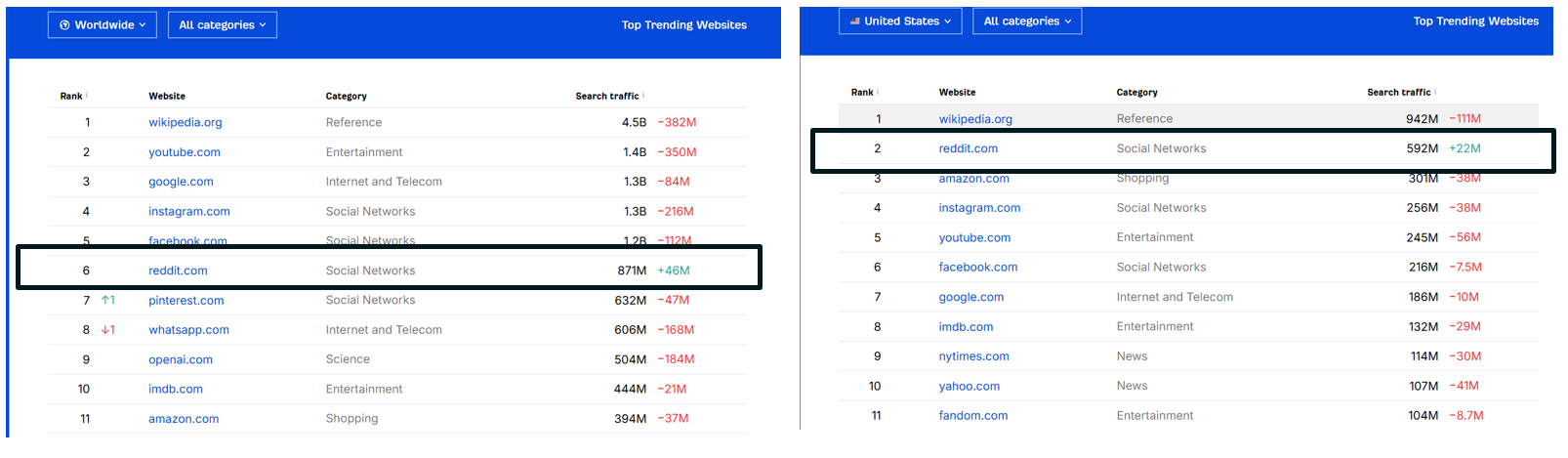Click the red down arrow next to whatsapp.com rank
1568x458 pixels.
coord(107,330)
